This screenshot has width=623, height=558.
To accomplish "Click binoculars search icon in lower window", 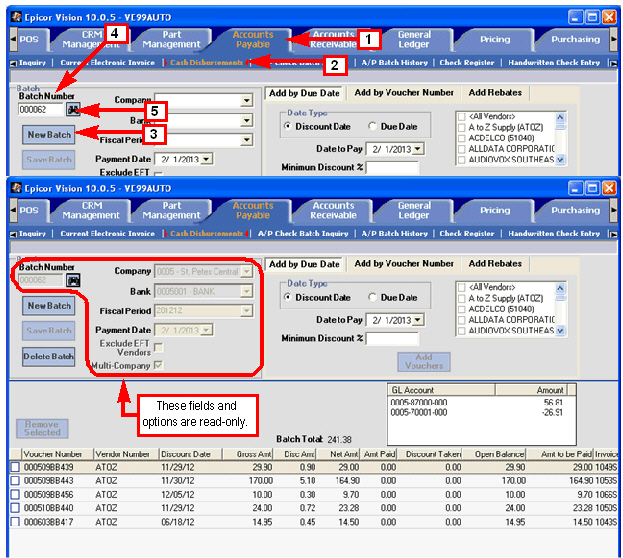I will (73, 280).
